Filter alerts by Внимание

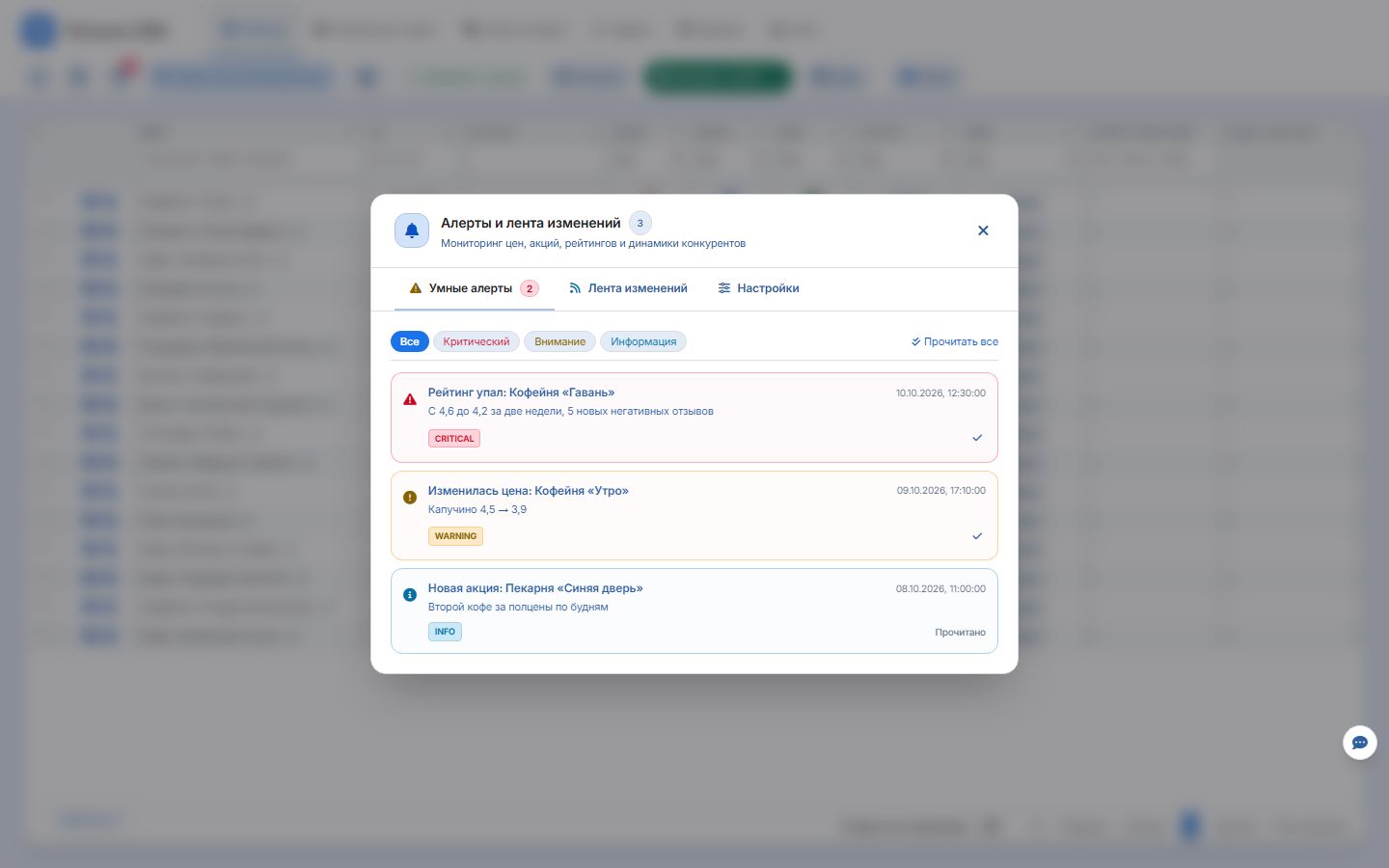coord(559,341)
